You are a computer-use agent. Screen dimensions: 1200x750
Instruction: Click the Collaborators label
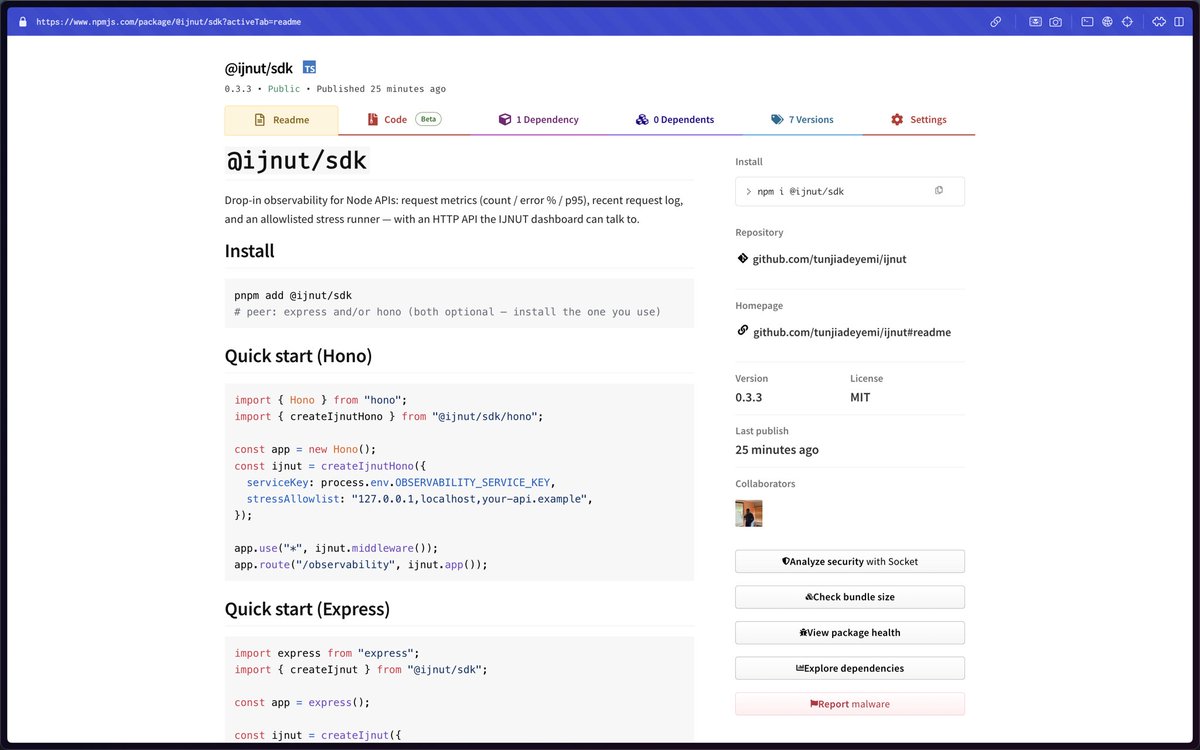(765, 484)
